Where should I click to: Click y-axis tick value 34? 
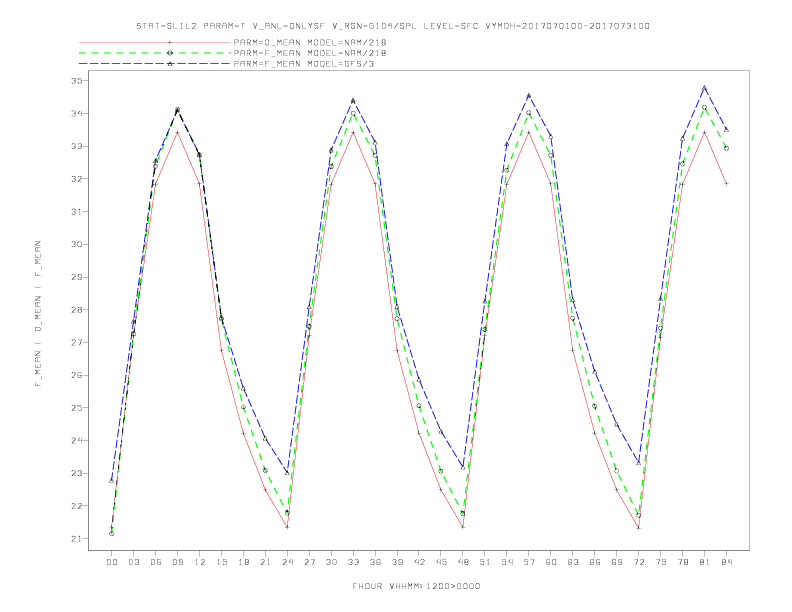click(77, 114)
